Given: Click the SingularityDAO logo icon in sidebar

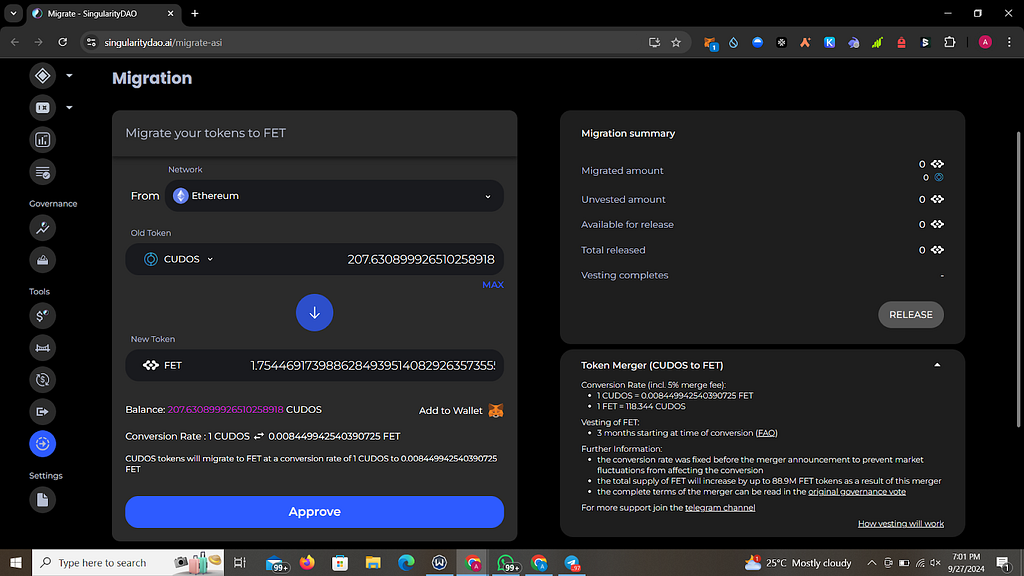Looking at the screenshot, I should point(42,76).
